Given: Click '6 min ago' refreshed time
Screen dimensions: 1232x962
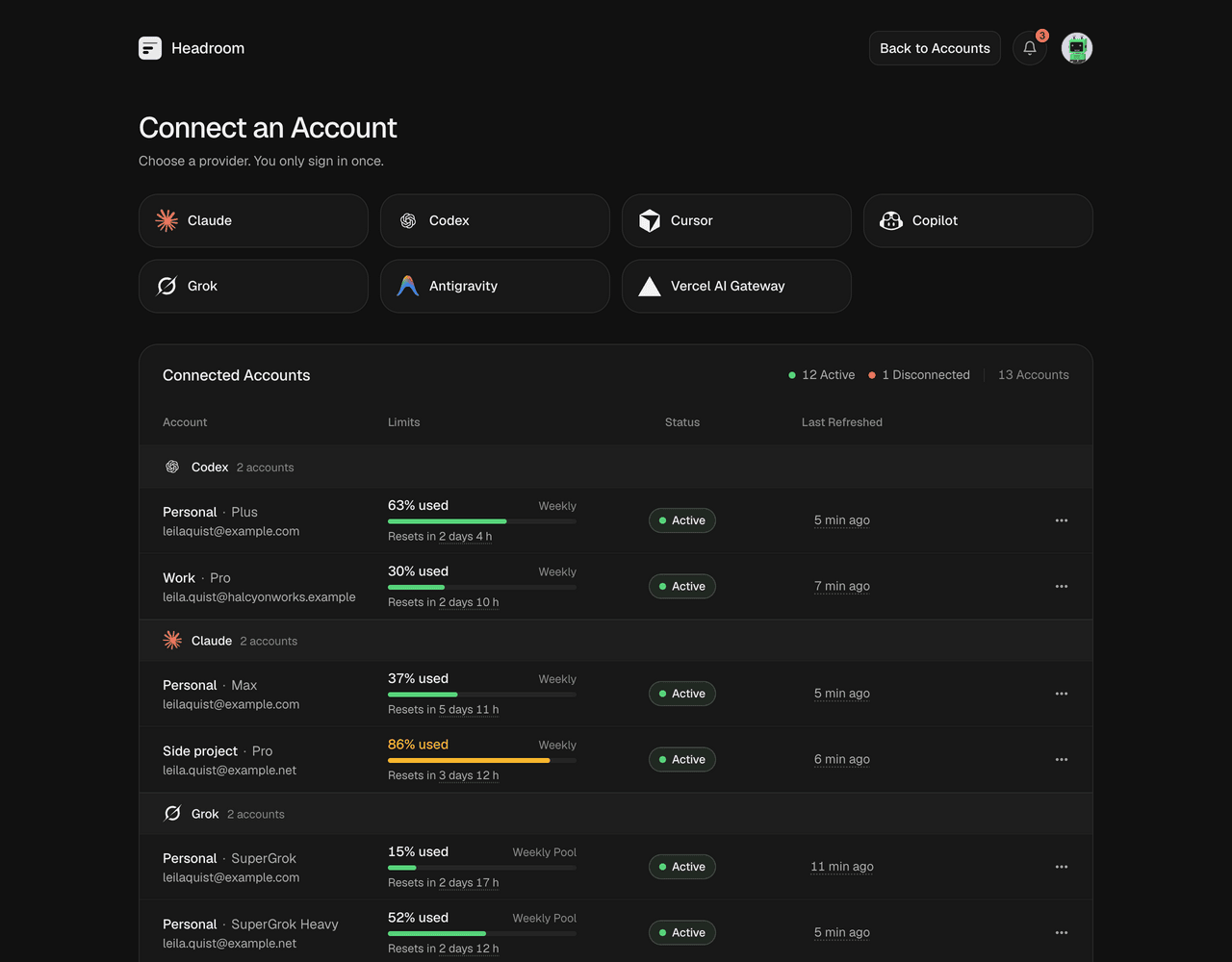Looking at the screenshot, I should tap(842, 760).
